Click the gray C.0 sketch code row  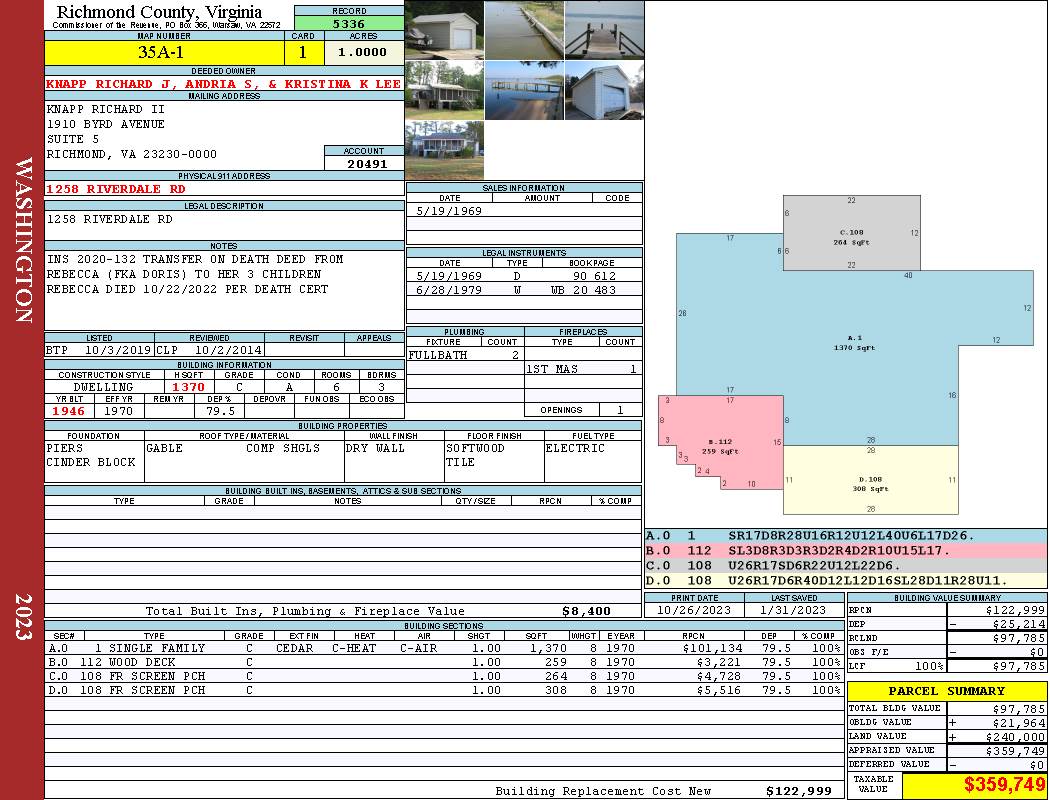[x=846, y=565]
